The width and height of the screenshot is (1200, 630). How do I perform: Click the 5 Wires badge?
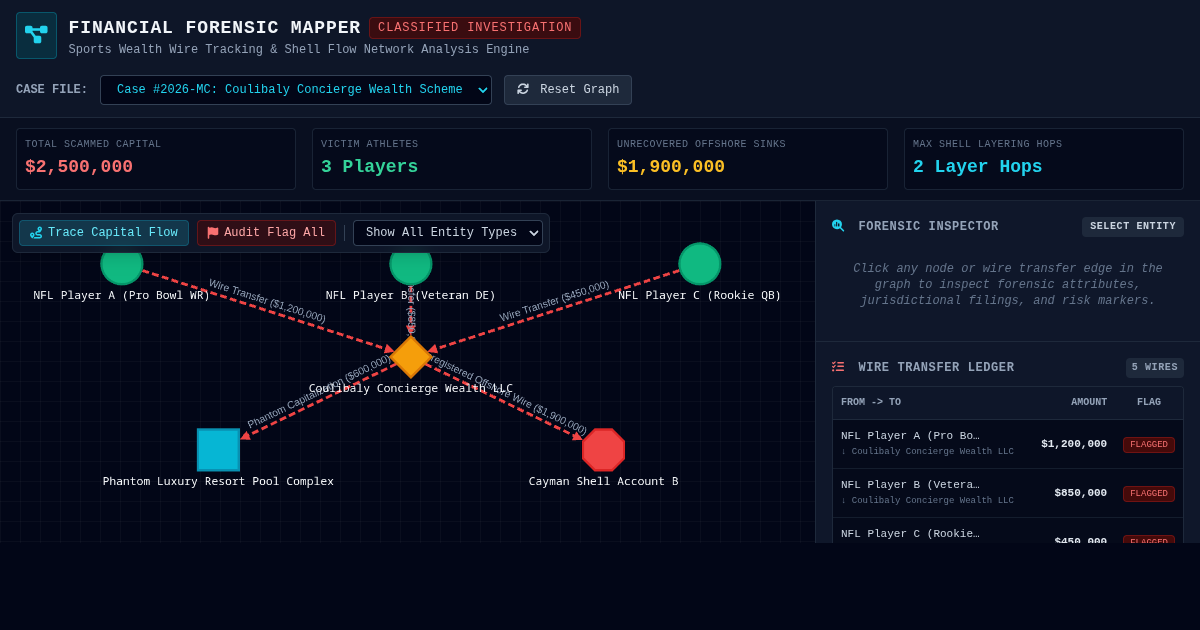pos(1155,368)
